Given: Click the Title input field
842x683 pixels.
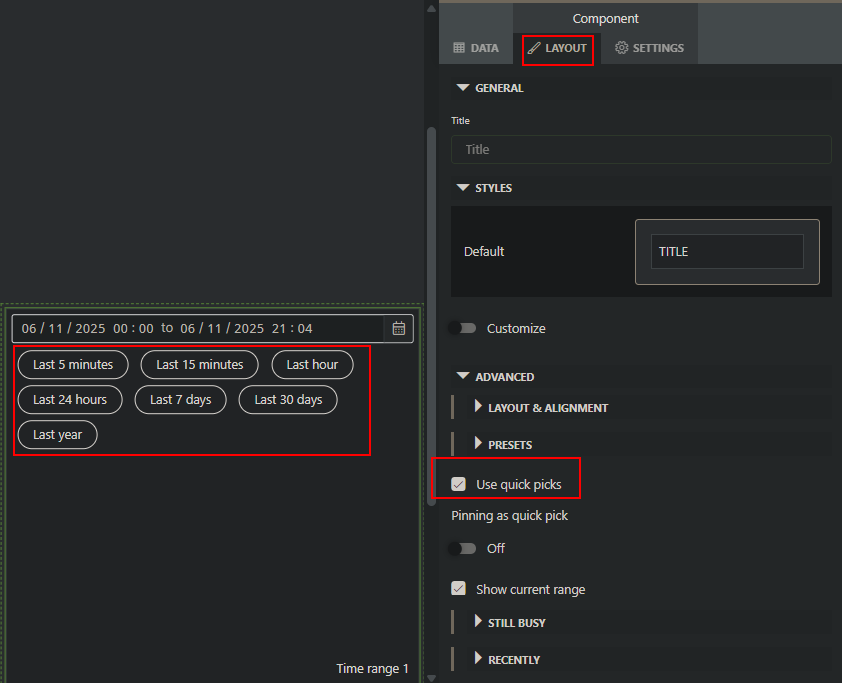Looking at the screenshot, I should (641, 149).
